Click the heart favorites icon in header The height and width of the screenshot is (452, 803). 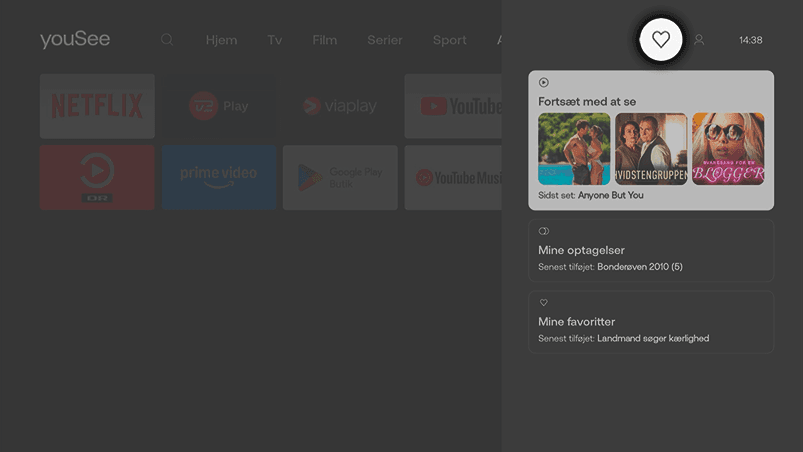(660, 40)
